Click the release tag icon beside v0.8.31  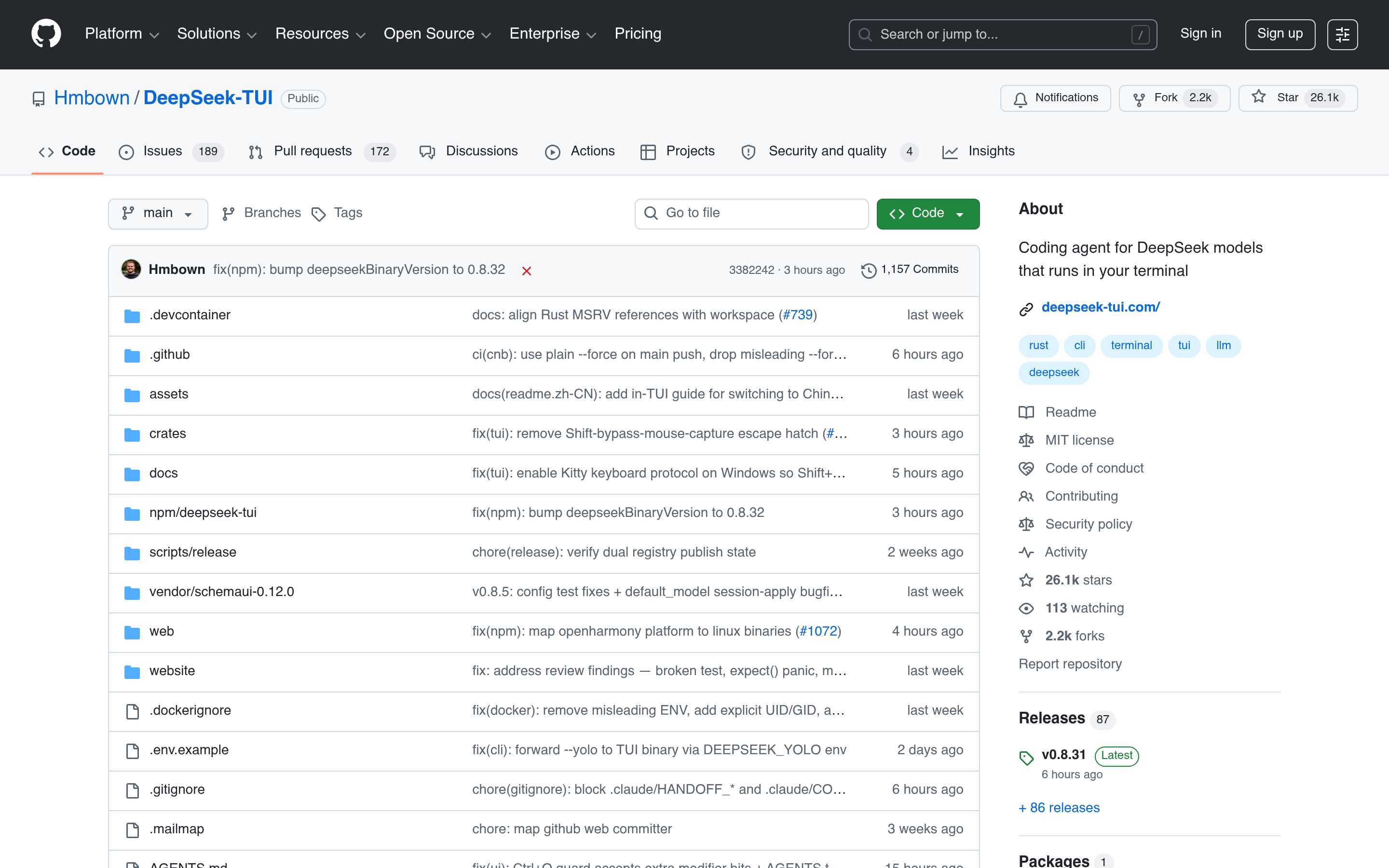[x=1026, y=758]
